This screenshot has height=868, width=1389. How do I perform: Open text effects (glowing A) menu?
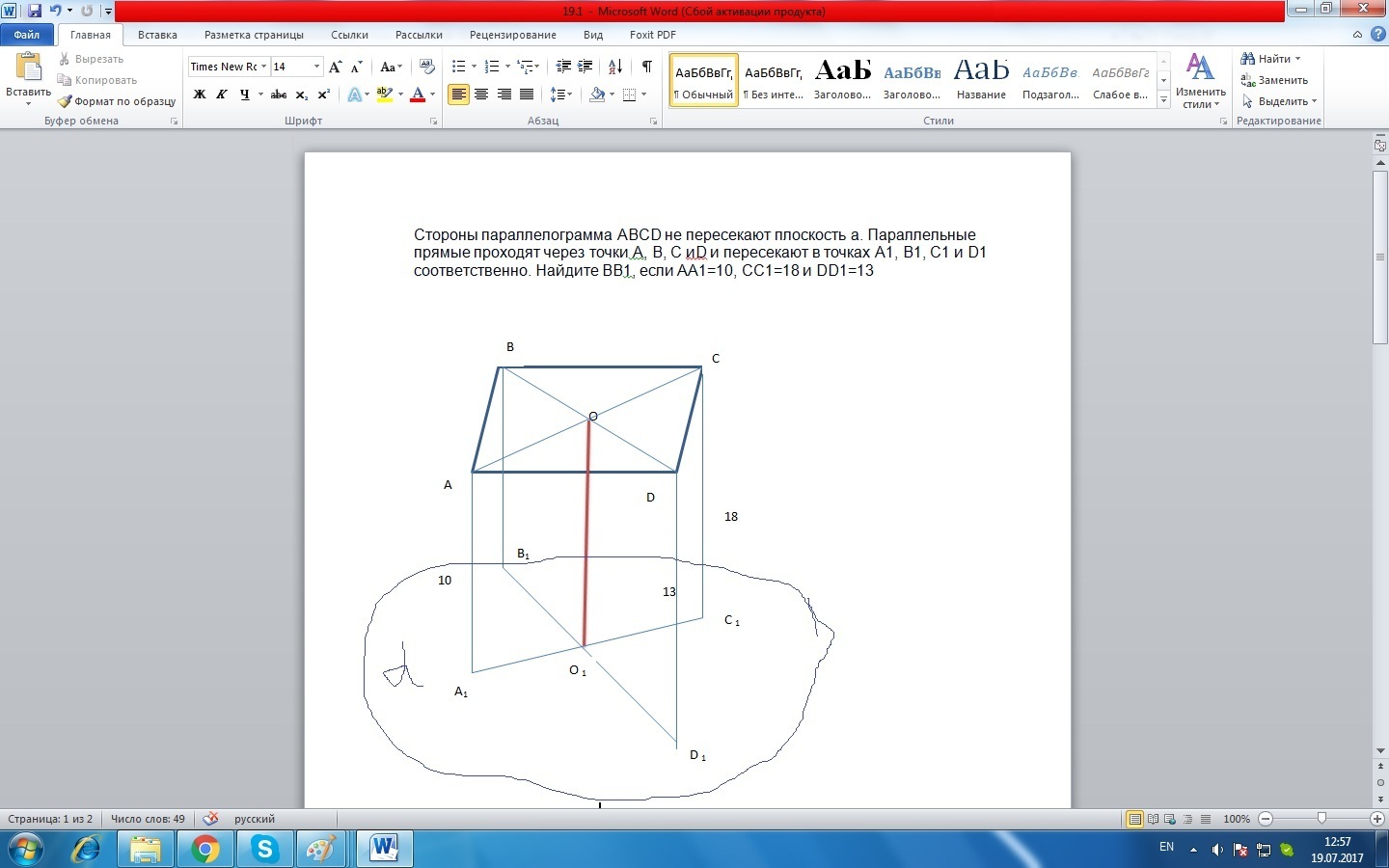tap(354, 95)
